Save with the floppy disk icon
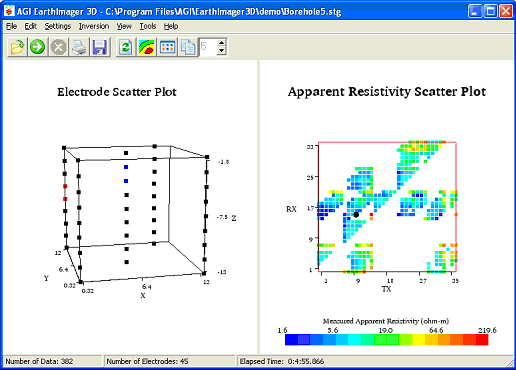Image resolution: width=516 pixels, height=370 pixels. click(x=100, y=47)
